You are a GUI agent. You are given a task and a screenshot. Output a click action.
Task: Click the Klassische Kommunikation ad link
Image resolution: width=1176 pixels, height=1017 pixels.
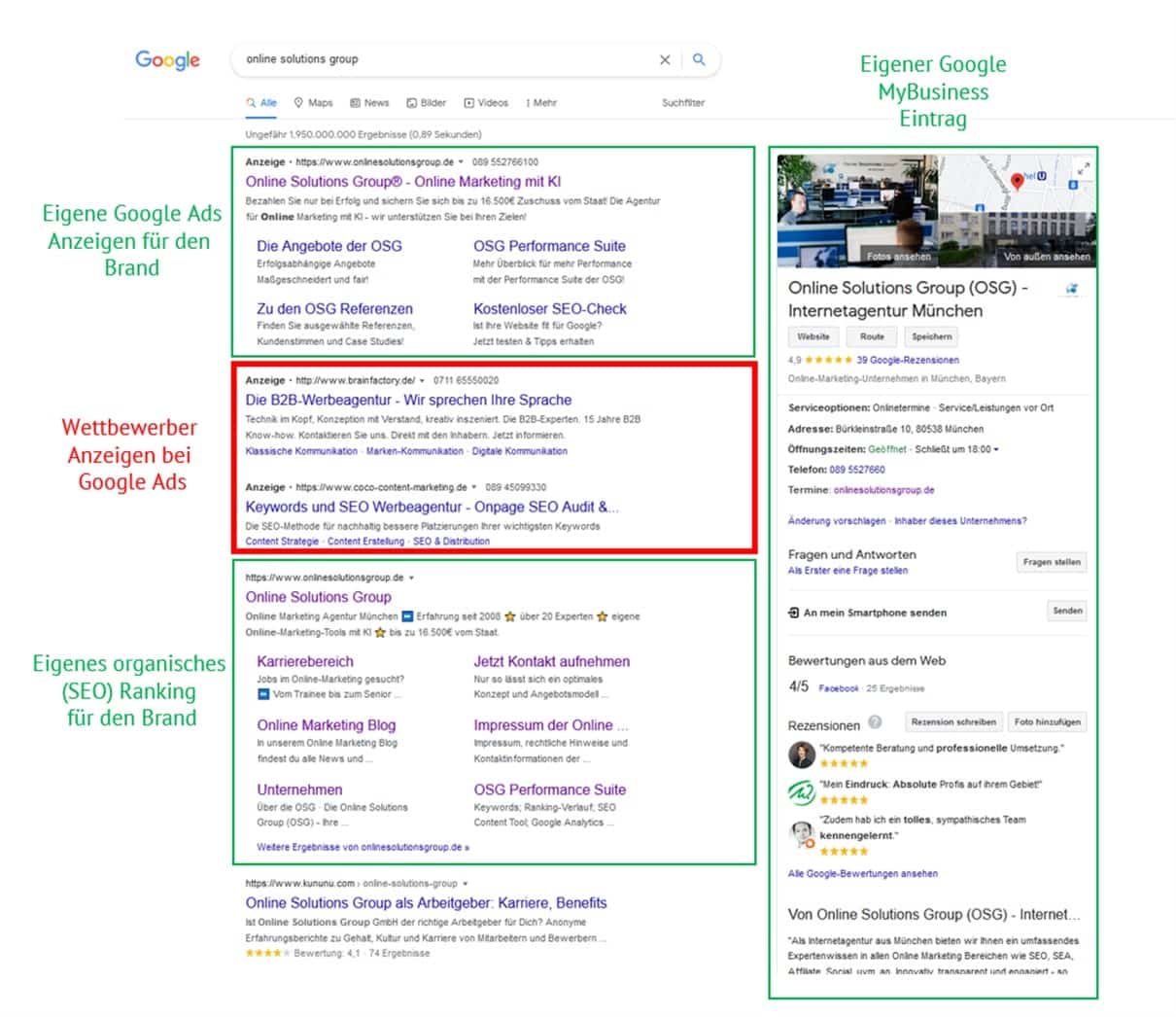tap(301, 451)
